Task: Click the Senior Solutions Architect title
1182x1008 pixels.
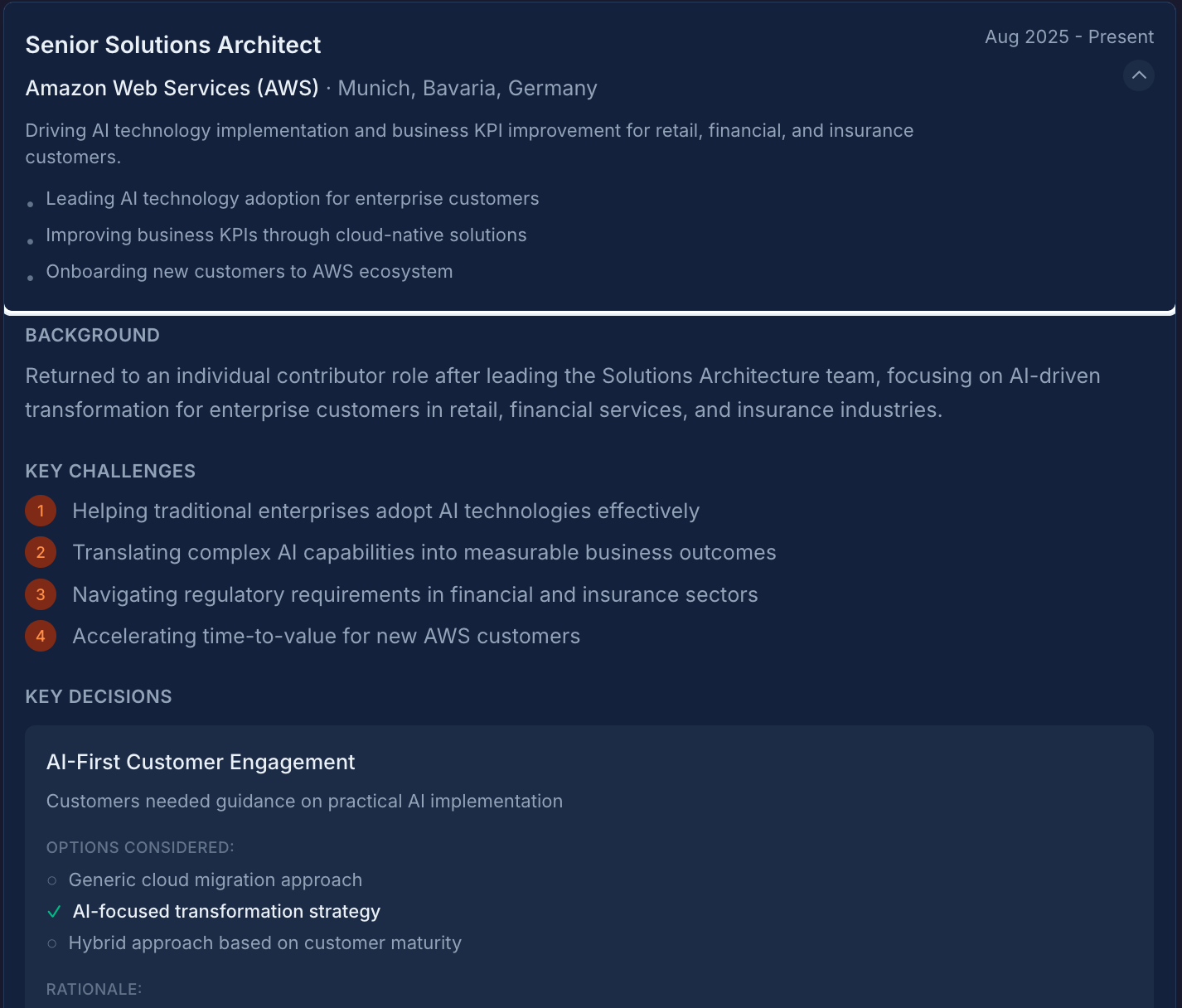Action: (172, 45)
